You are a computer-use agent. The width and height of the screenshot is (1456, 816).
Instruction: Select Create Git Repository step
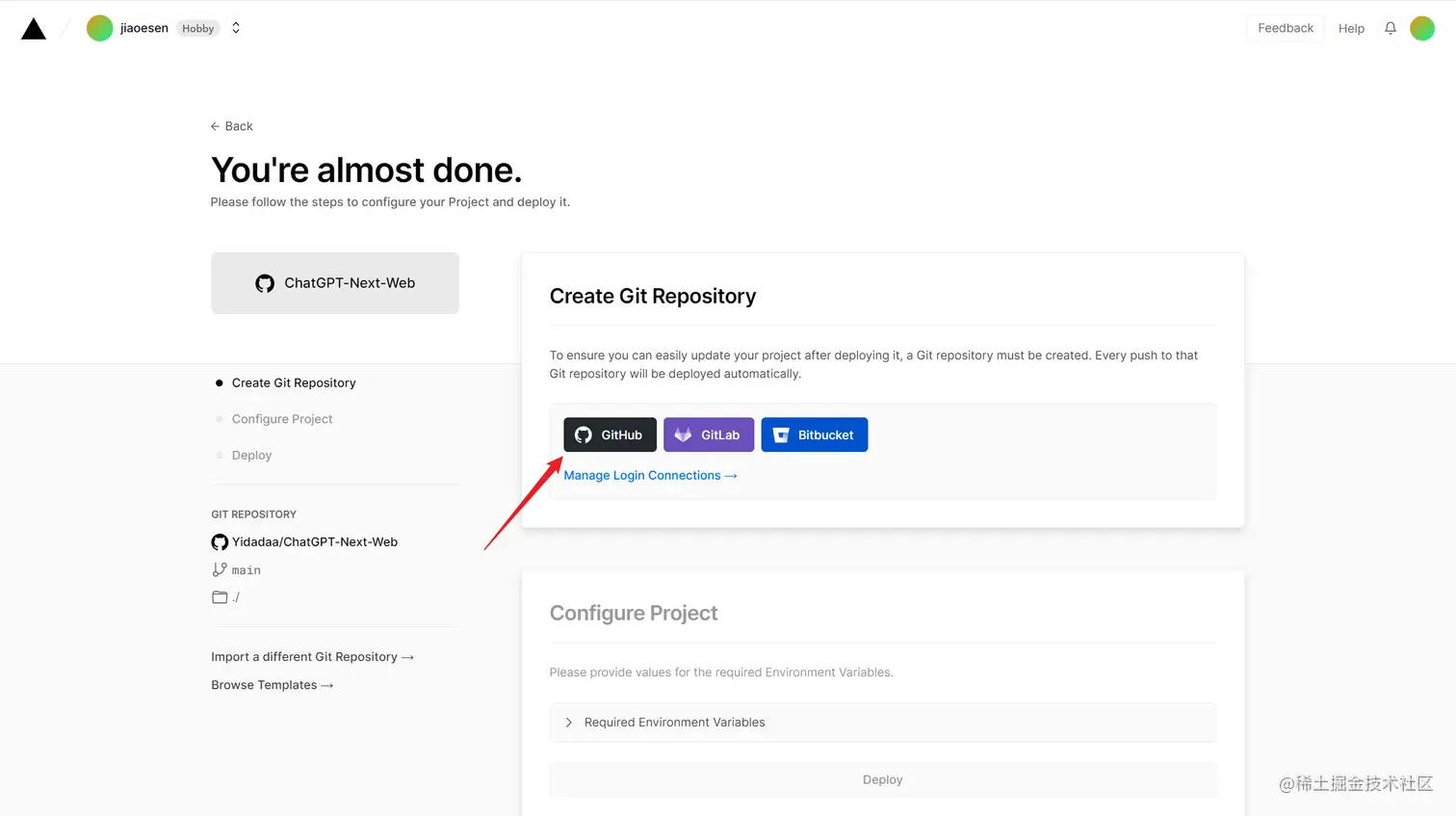(294, 382)
